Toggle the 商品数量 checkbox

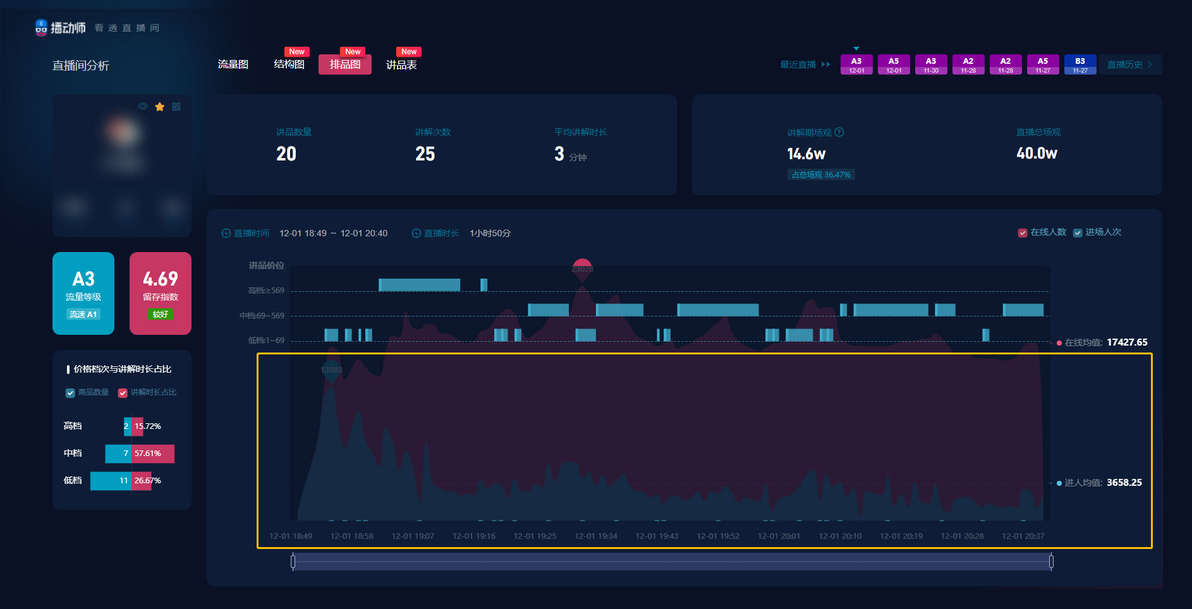(x=70, y=392)
